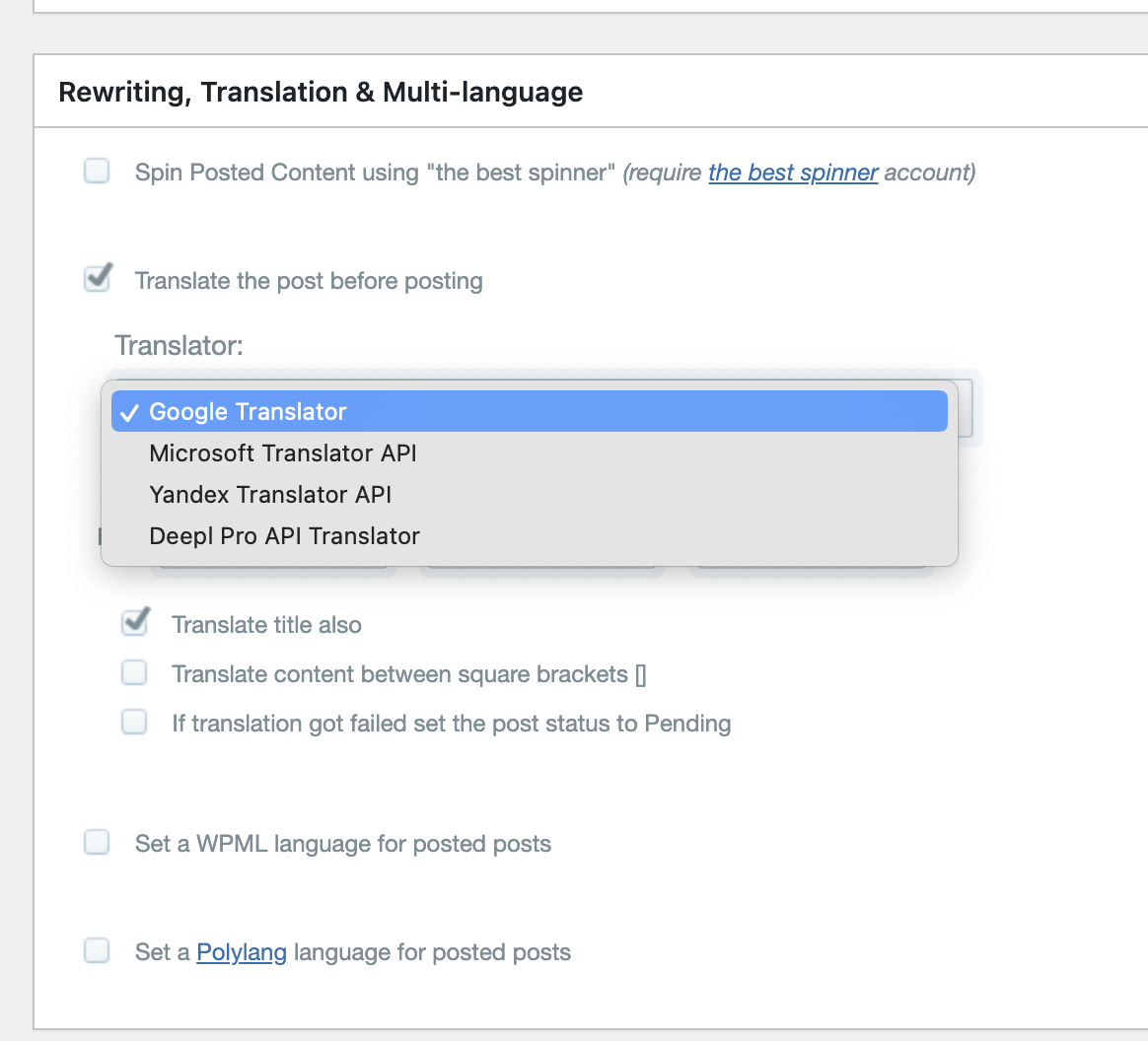Image resolution: width=1148 pixels, height=1041 pixels.
Task: Tick the Set a Polylang language checkbox
Action: 97,951
